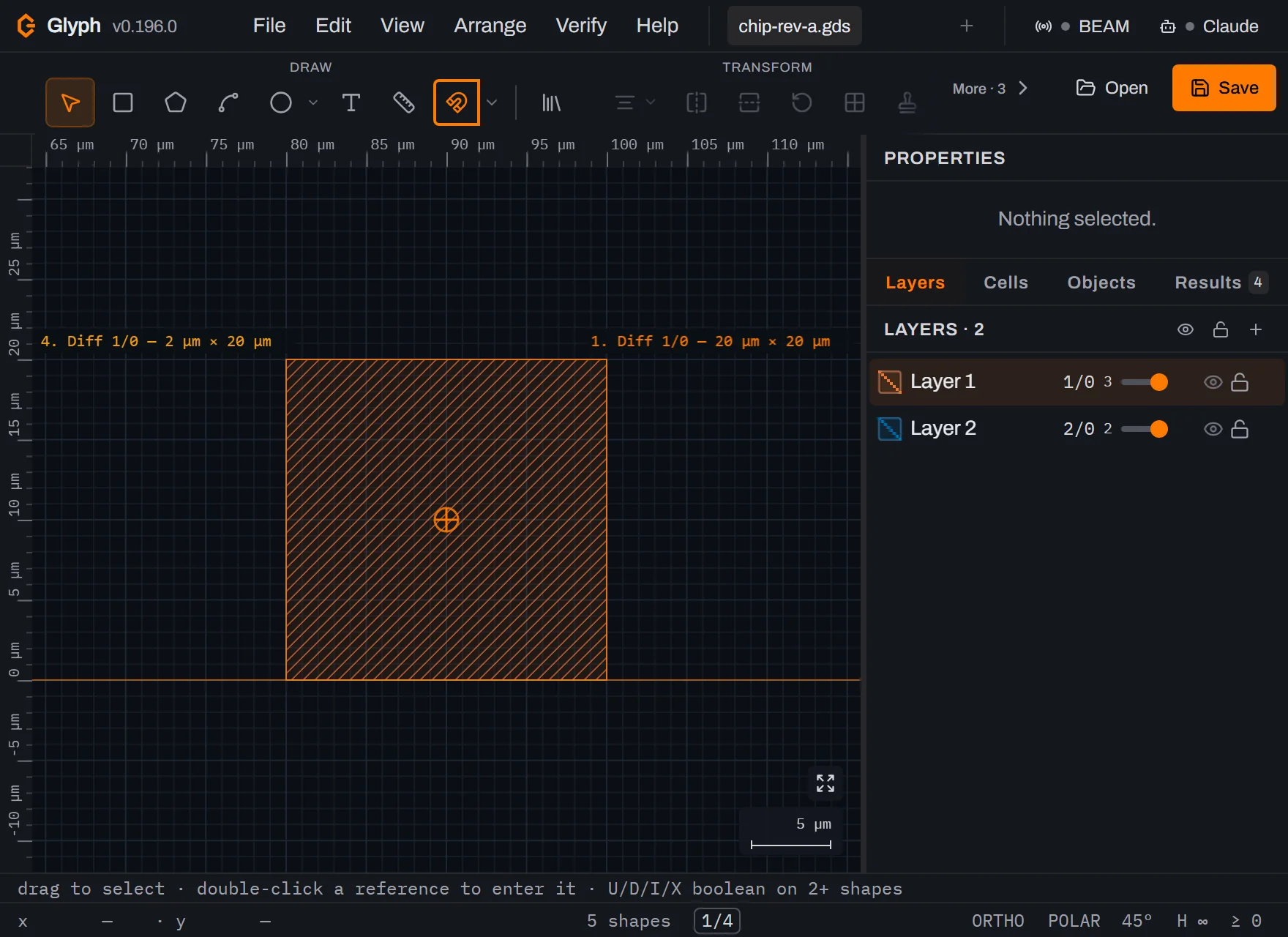Click the highlighted magnet snap tool

457,102
